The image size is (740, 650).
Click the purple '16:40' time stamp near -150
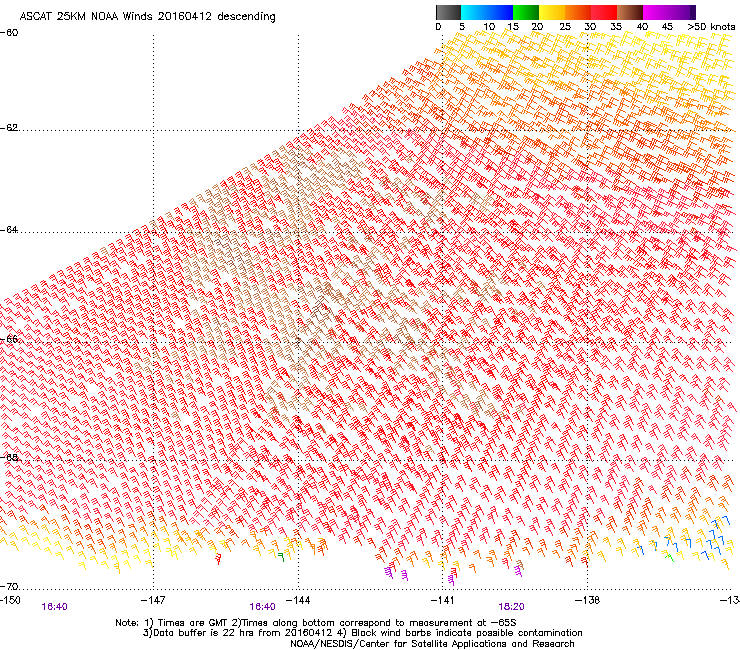click(54, 607)
